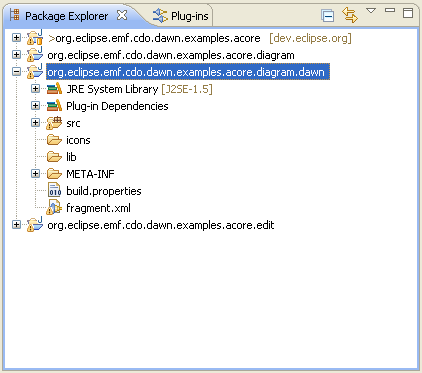
Task: Click the Collapse All toolbar icon
Action: 327,16
